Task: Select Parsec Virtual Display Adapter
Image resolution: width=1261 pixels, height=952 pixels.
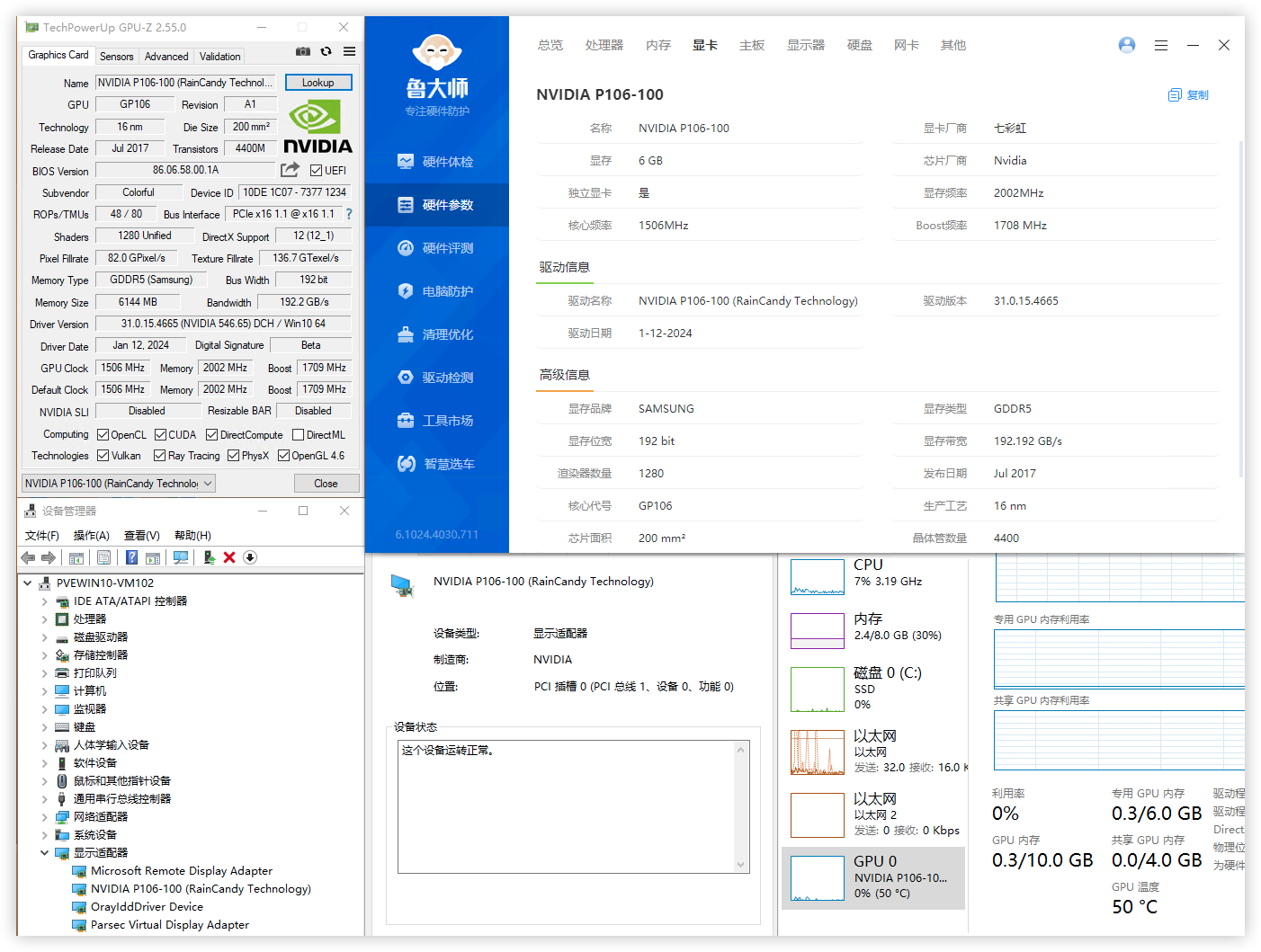Action: coord(170,924)
